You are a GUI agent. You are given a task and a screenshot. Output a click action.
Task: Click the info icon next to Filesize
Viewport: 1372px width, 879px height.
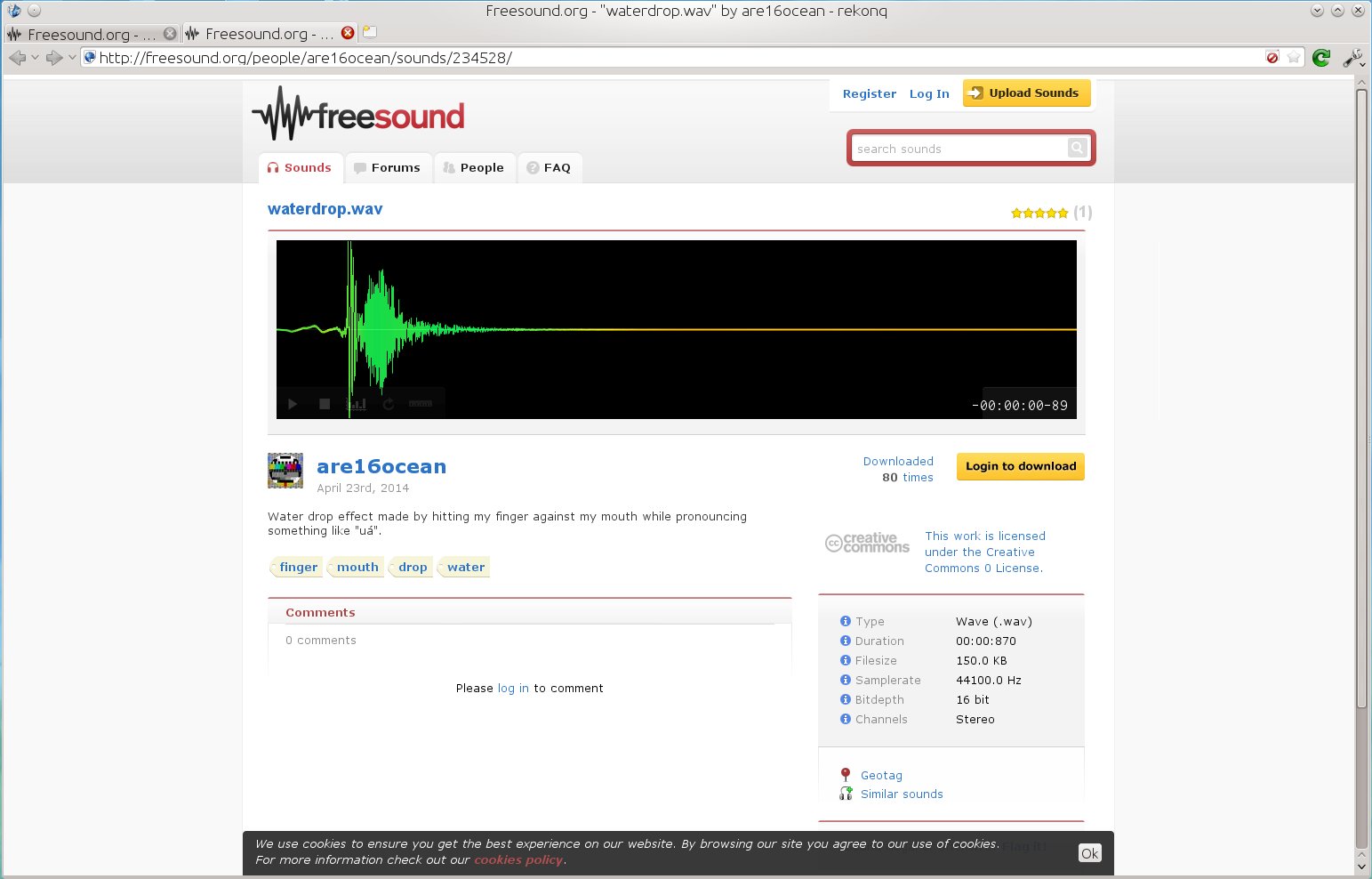point(845,660)
